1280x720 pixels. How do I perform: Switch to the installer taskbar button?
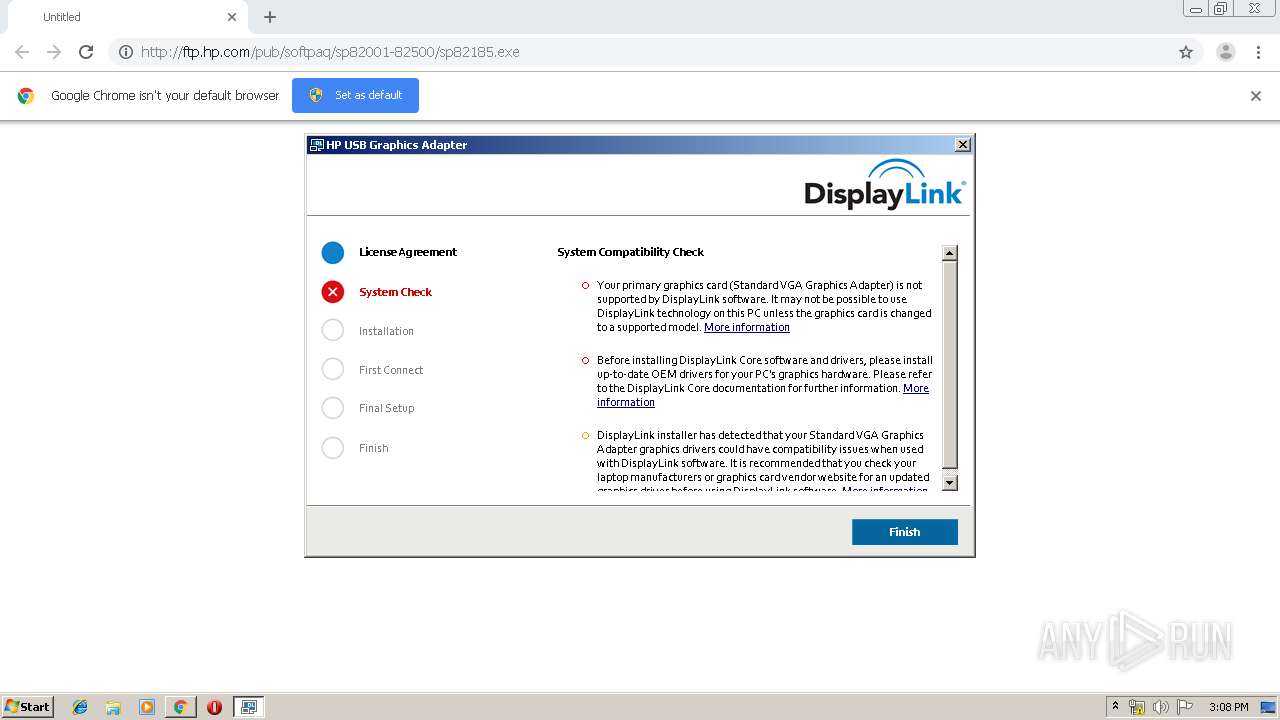[x=248, y=707]
